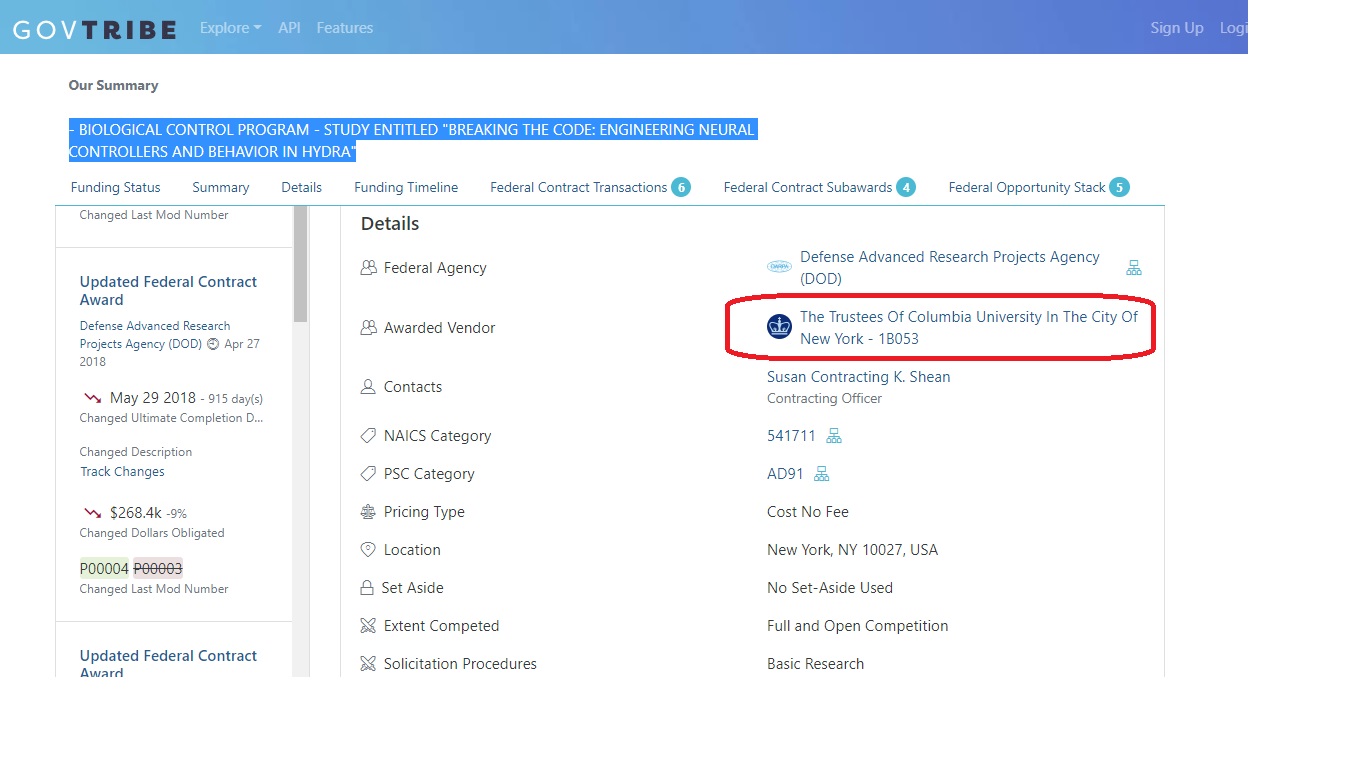Click the No Set-Aside Used value
Image resolution: width=1366 pixels, height=768 pixels.
pyautogui.click(x=830, y=588)
